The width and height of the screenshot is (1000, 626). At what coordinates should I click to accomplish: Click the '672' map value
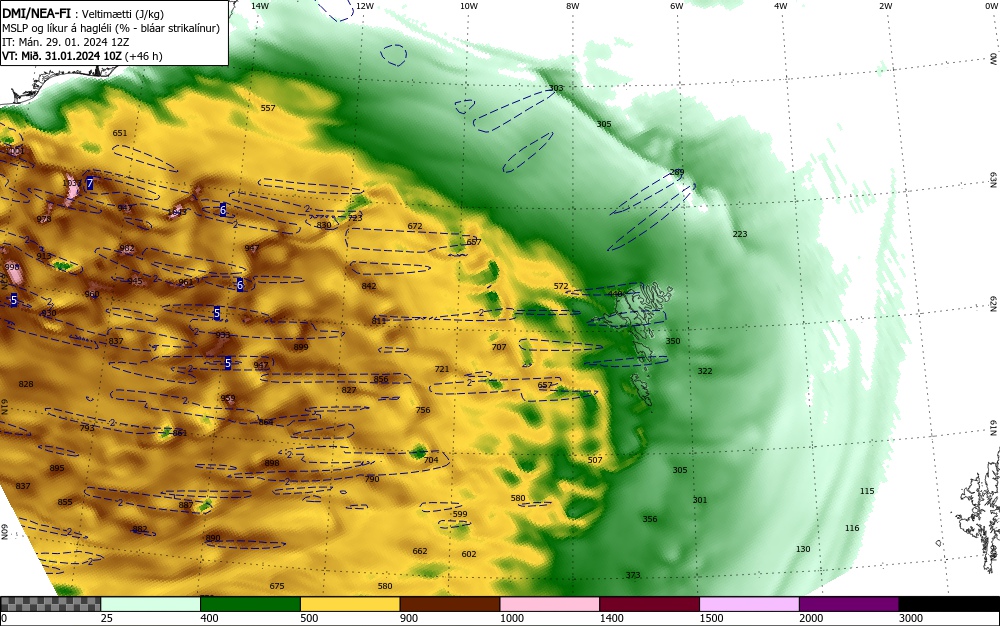point(415,226)
